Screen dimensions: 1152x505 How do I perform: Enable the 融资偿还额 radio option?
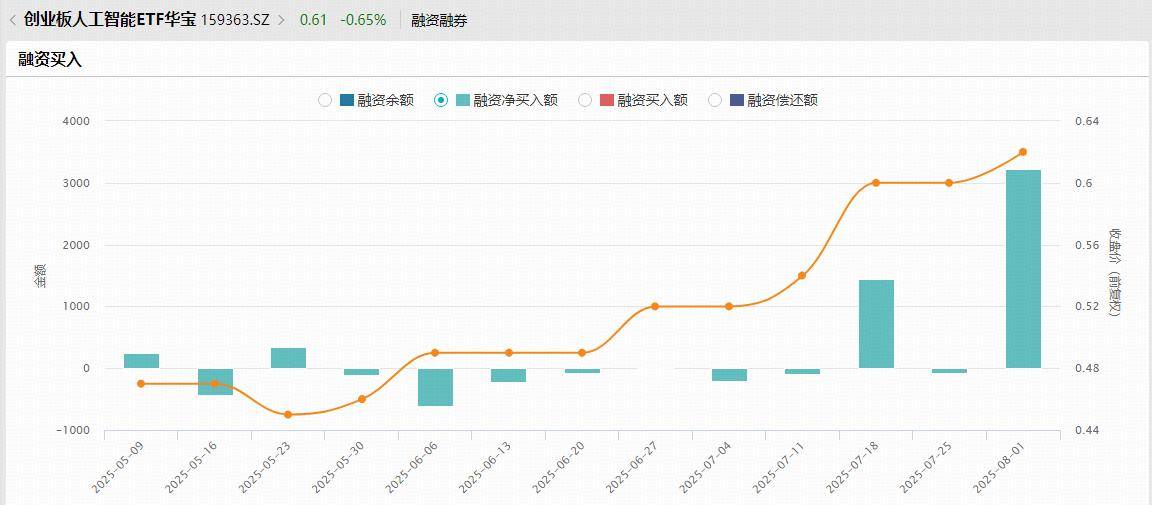[x=715, y=100]
